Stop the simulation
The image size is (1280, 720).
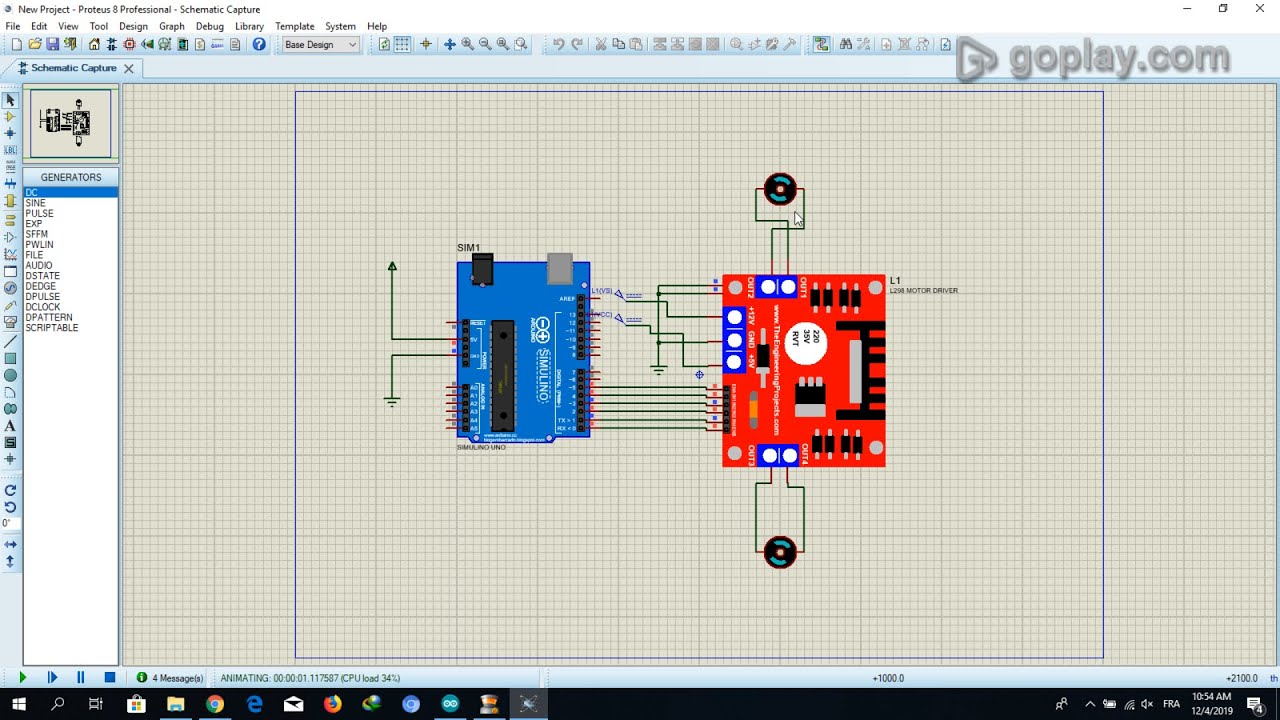point(110,678)
